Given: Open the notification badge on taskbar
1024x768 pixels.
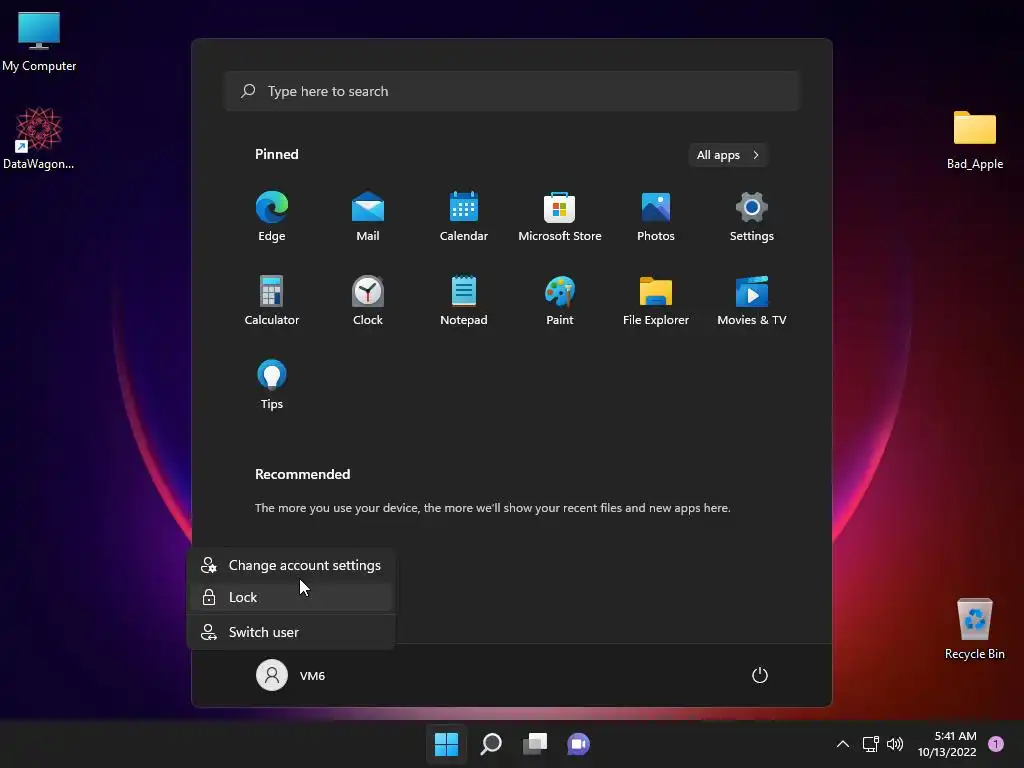Looking at the screenshot, I should coord(996,744).
